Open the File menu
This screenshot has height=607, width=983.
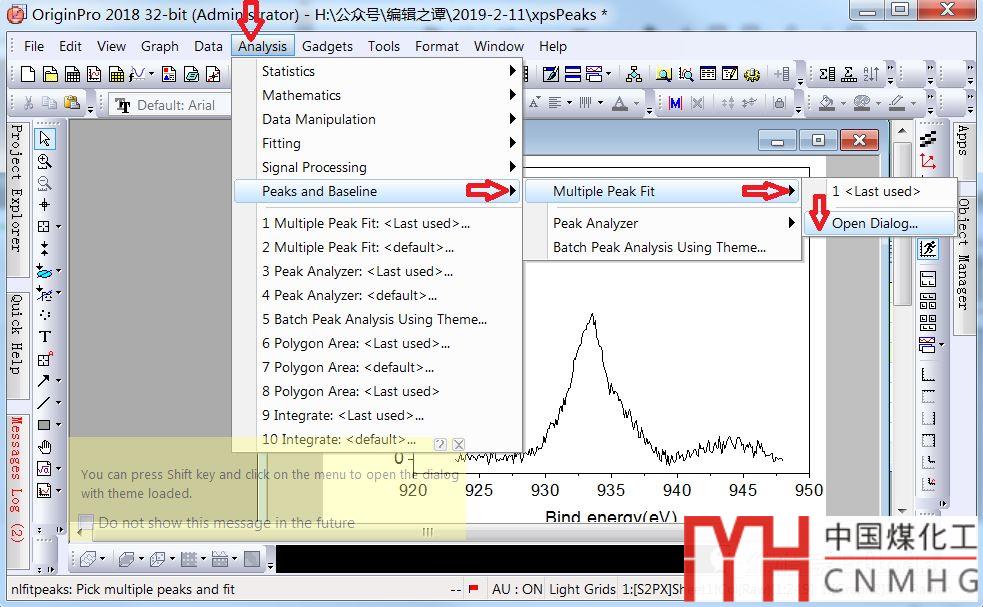tap(34, 46)
